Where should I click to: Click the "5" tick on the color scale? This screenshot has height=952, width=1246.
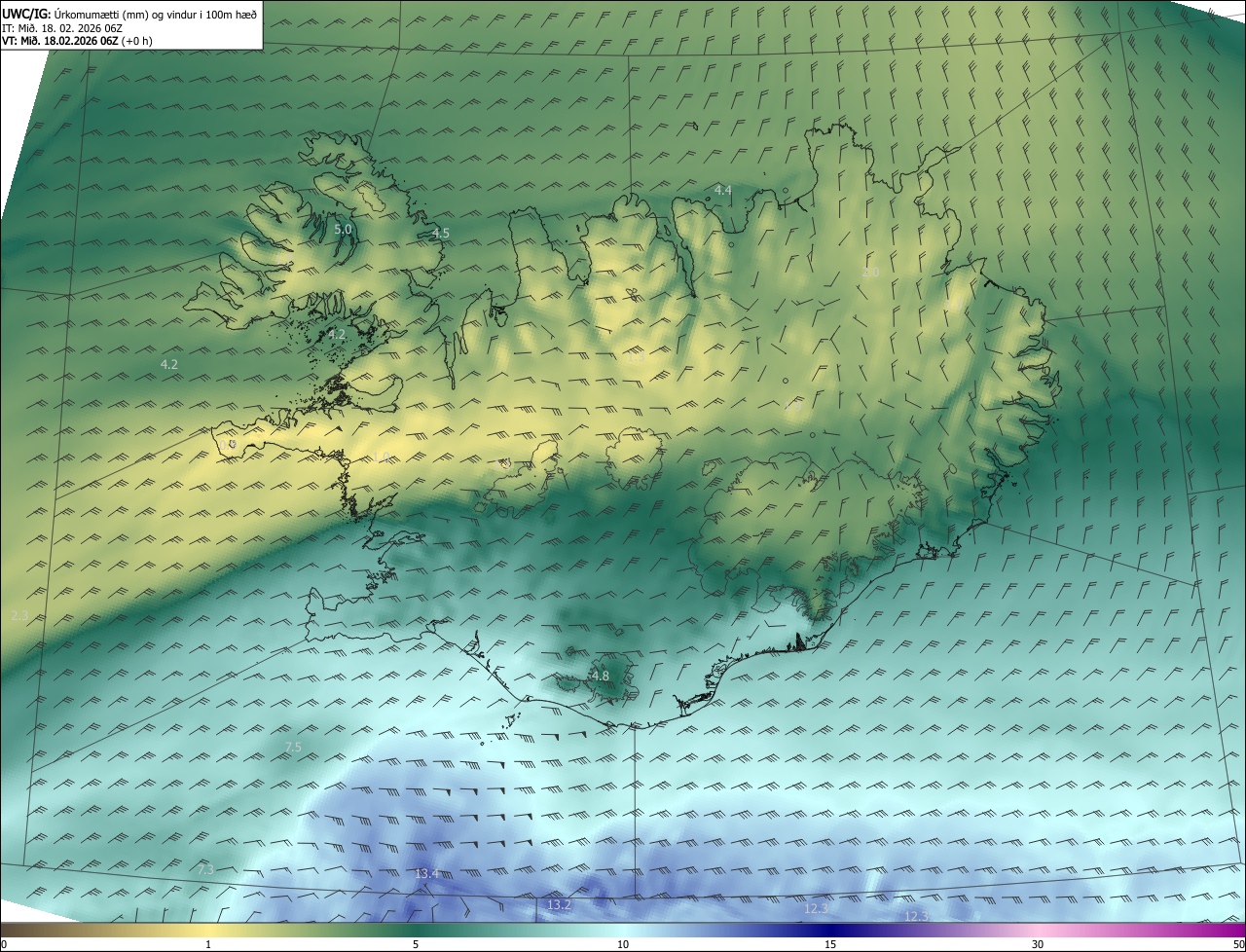pos(416,944)
